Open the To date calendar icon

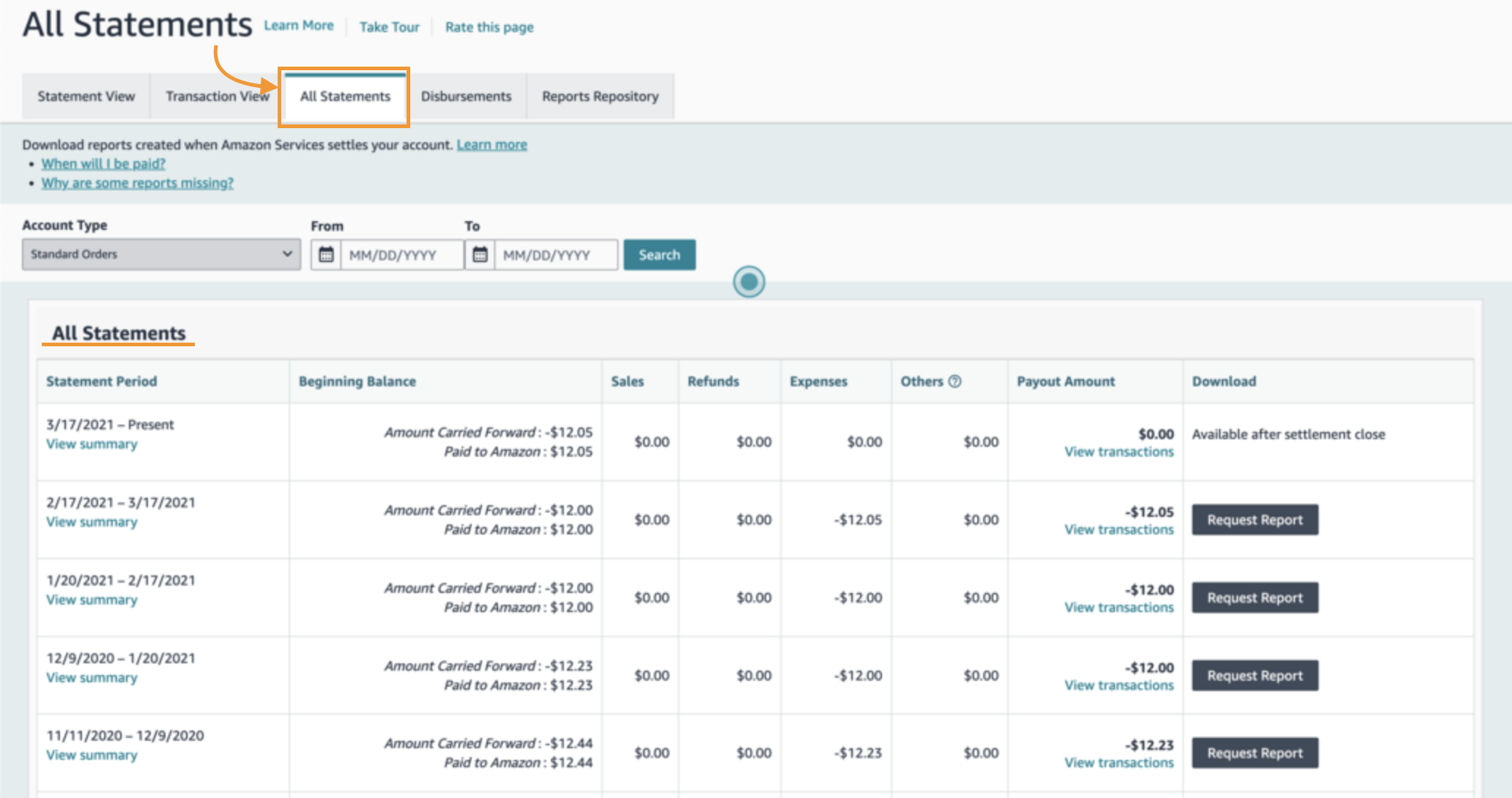(480, 255)
